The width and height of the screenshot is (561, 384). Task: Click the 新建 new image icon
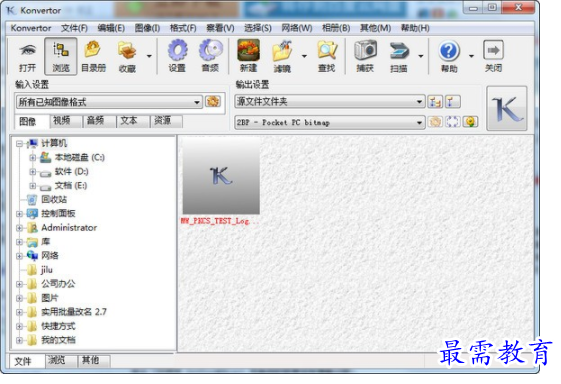(248, 50)
